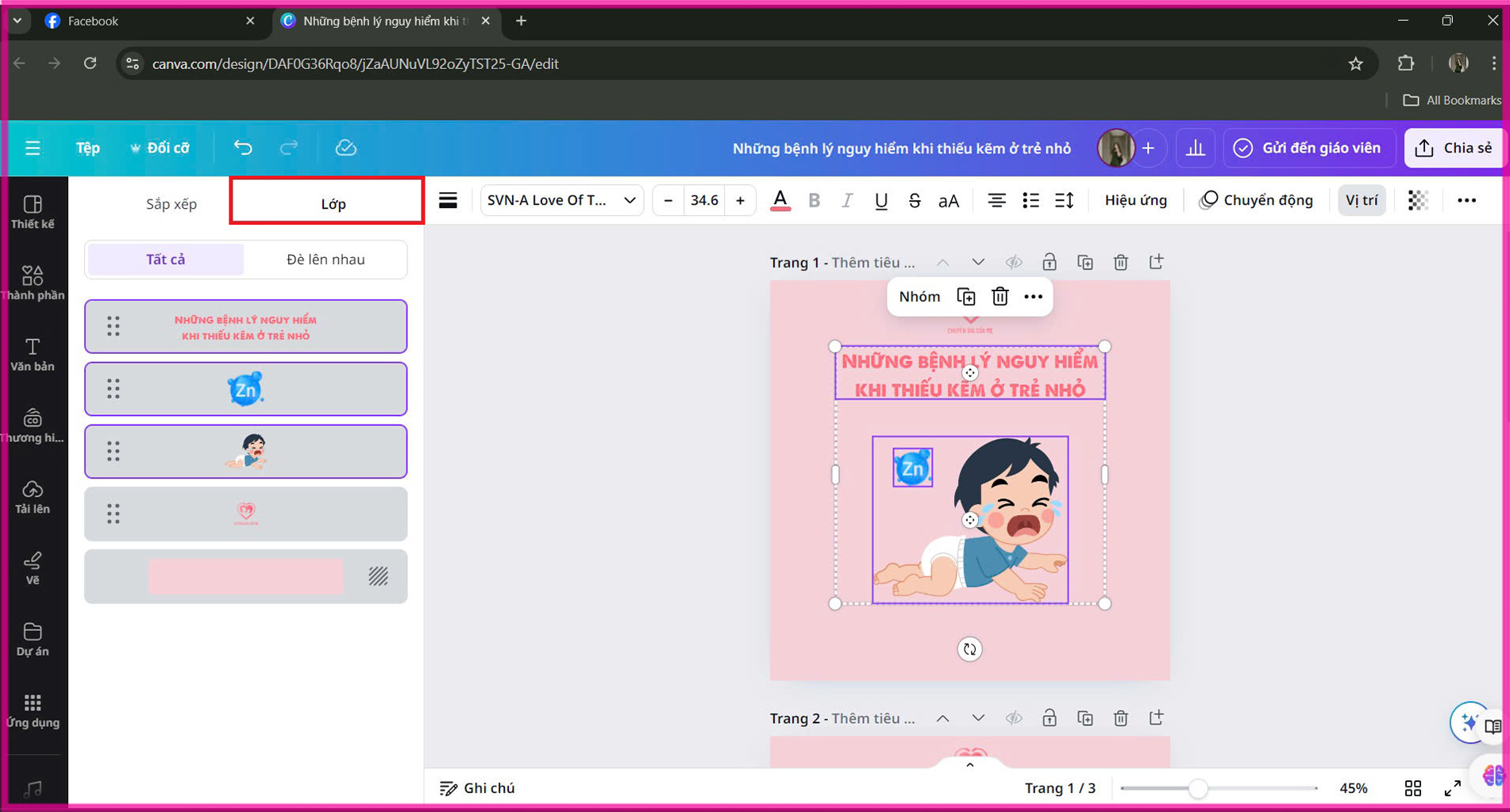The image size is (1510, 812).
Task: Select the title text layer
Action: point(246,327)
